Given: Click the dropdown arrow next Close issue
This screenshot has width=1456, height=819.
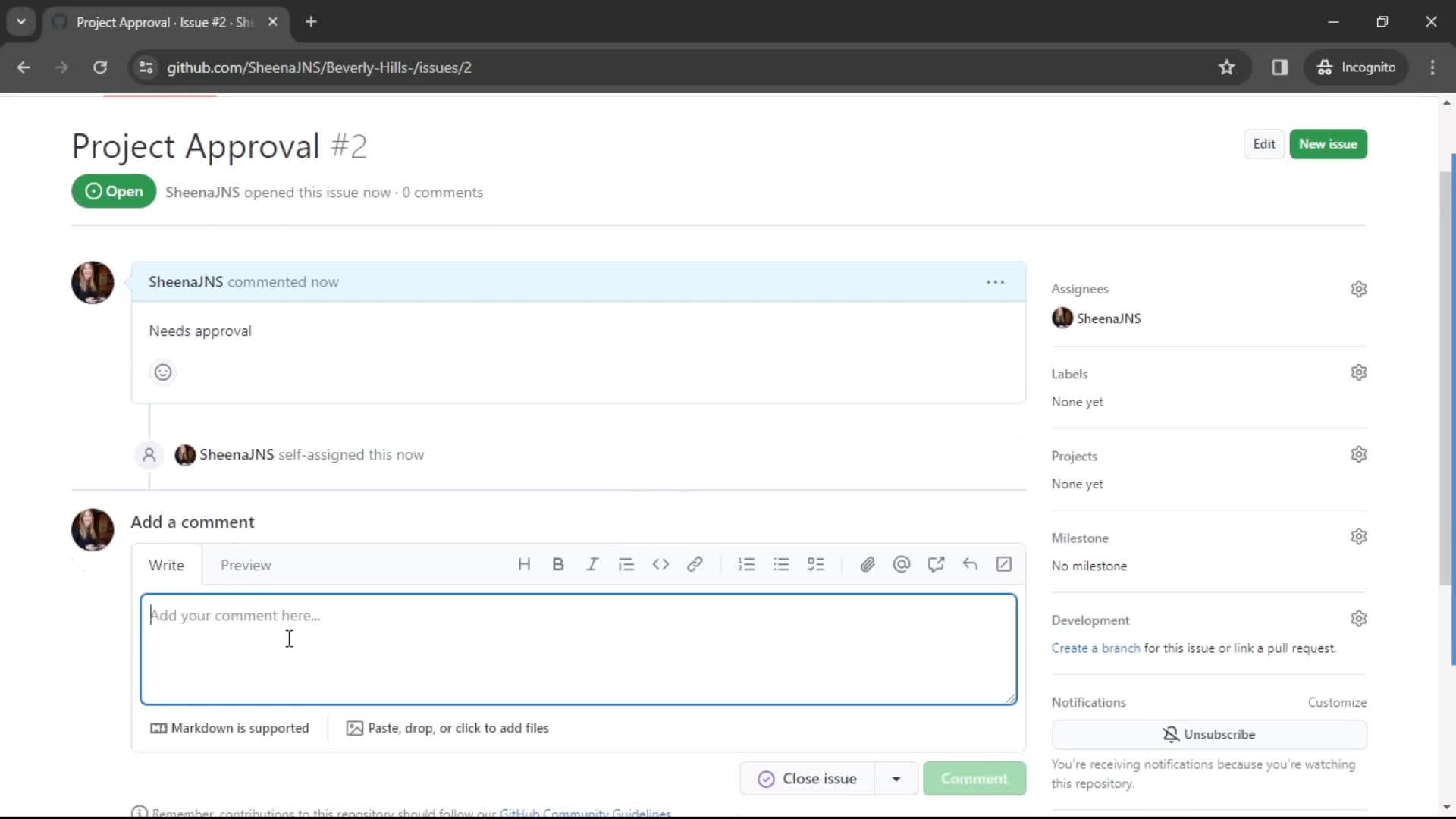Looking at the screenshot, I should point(896,778).
